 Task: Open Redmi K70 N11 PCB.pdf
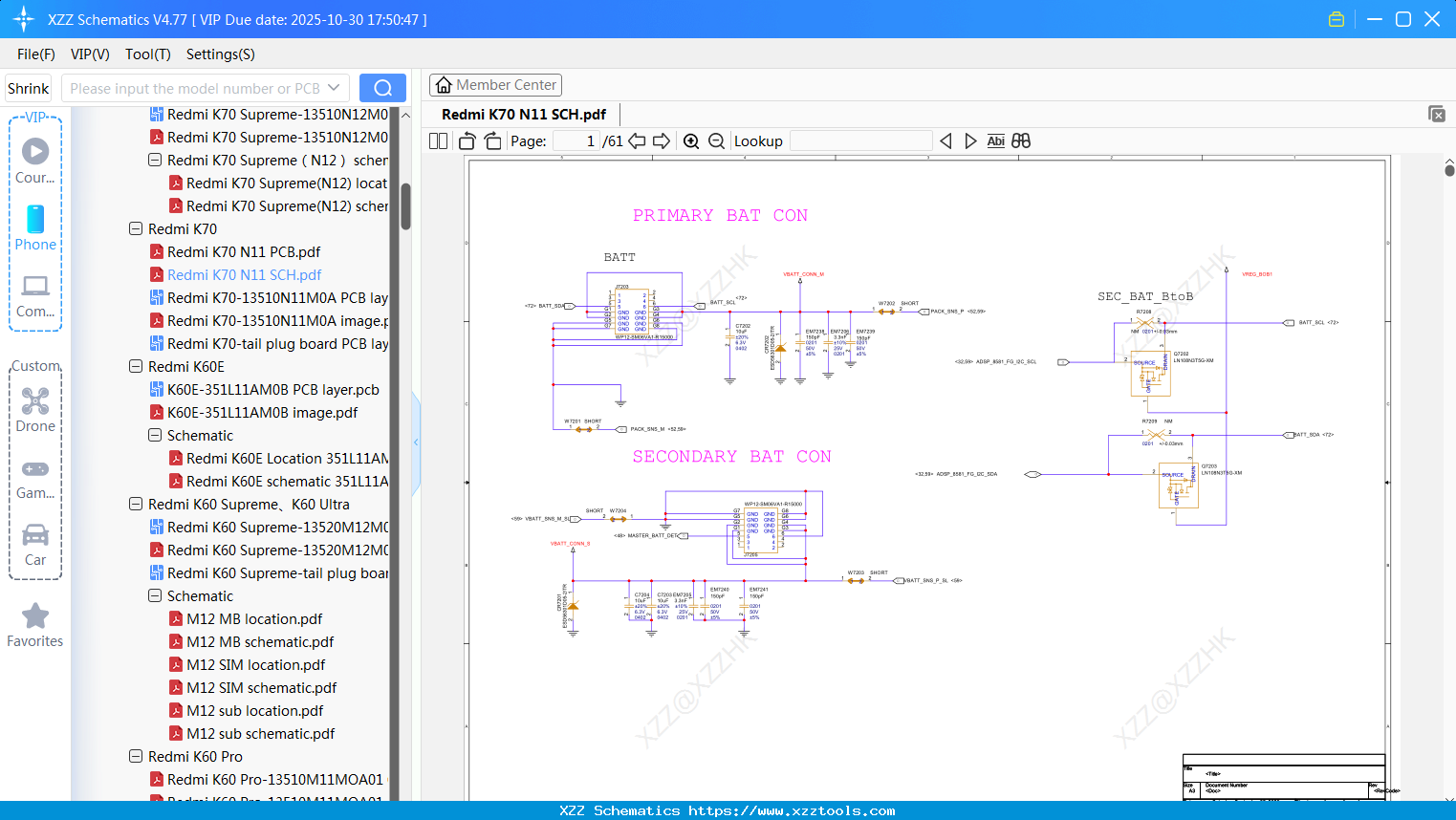243,252
